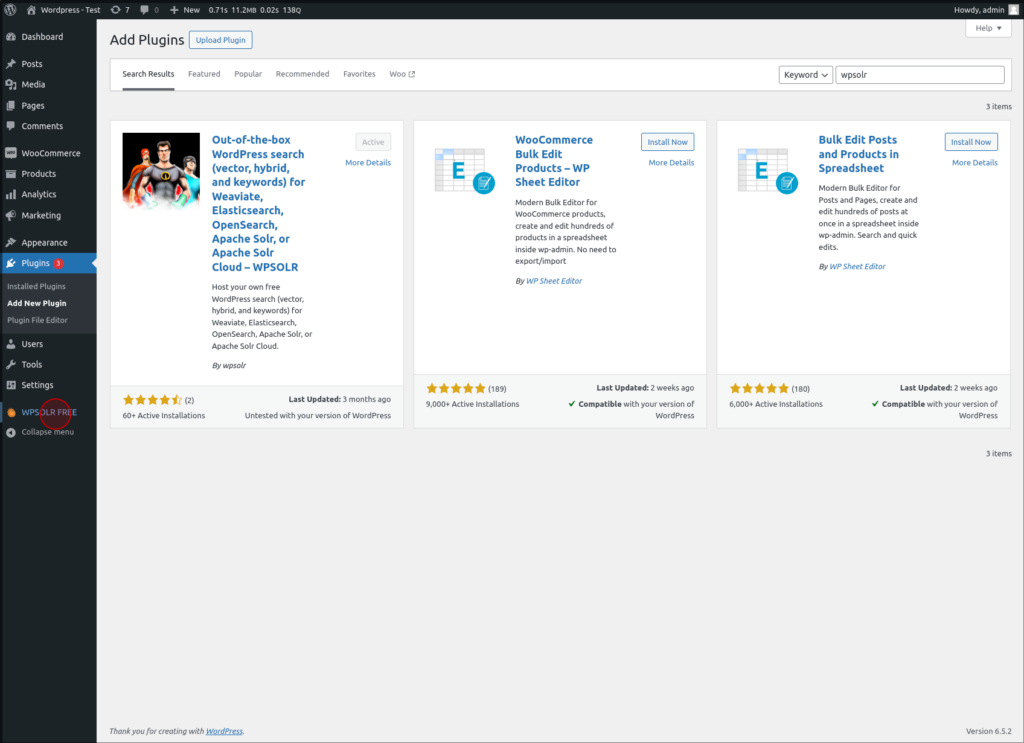Open More Details for WPSOLR plugin

(x=368, y=163)
